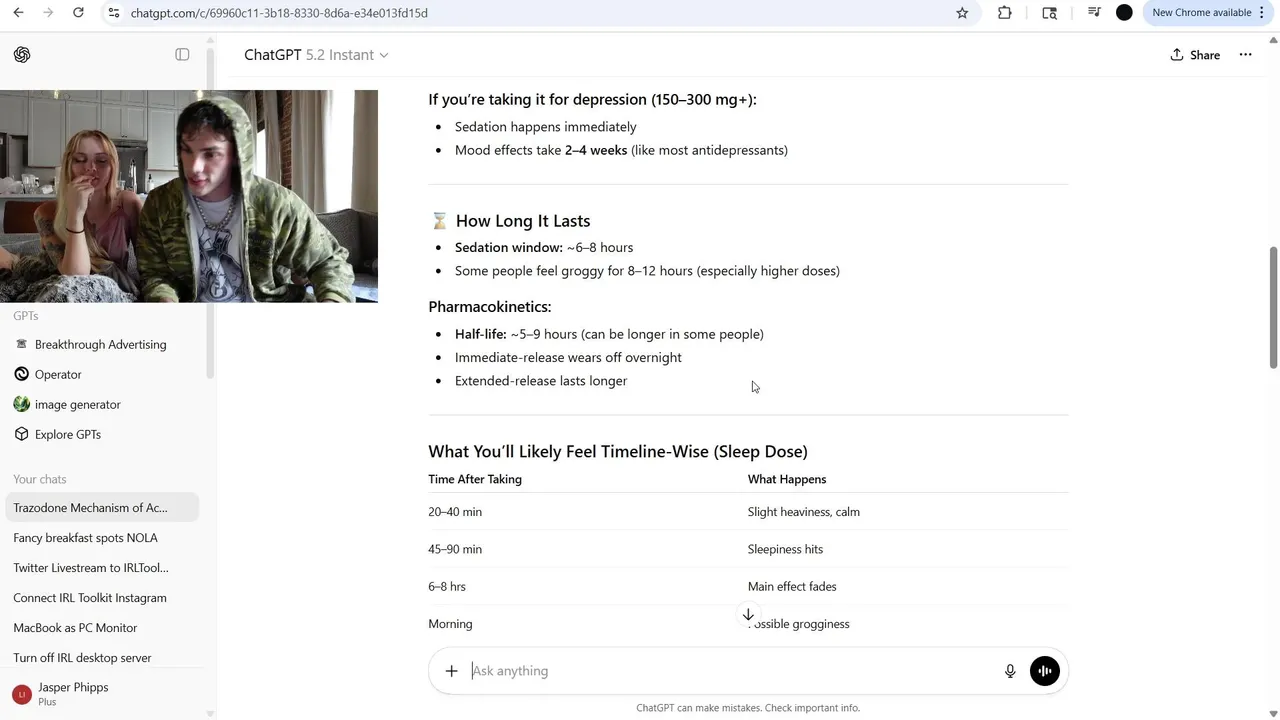Open the Fancy breakfast spots NOLA chat
Viewport: 1280px width, 720px height.
tap(85, 538)
